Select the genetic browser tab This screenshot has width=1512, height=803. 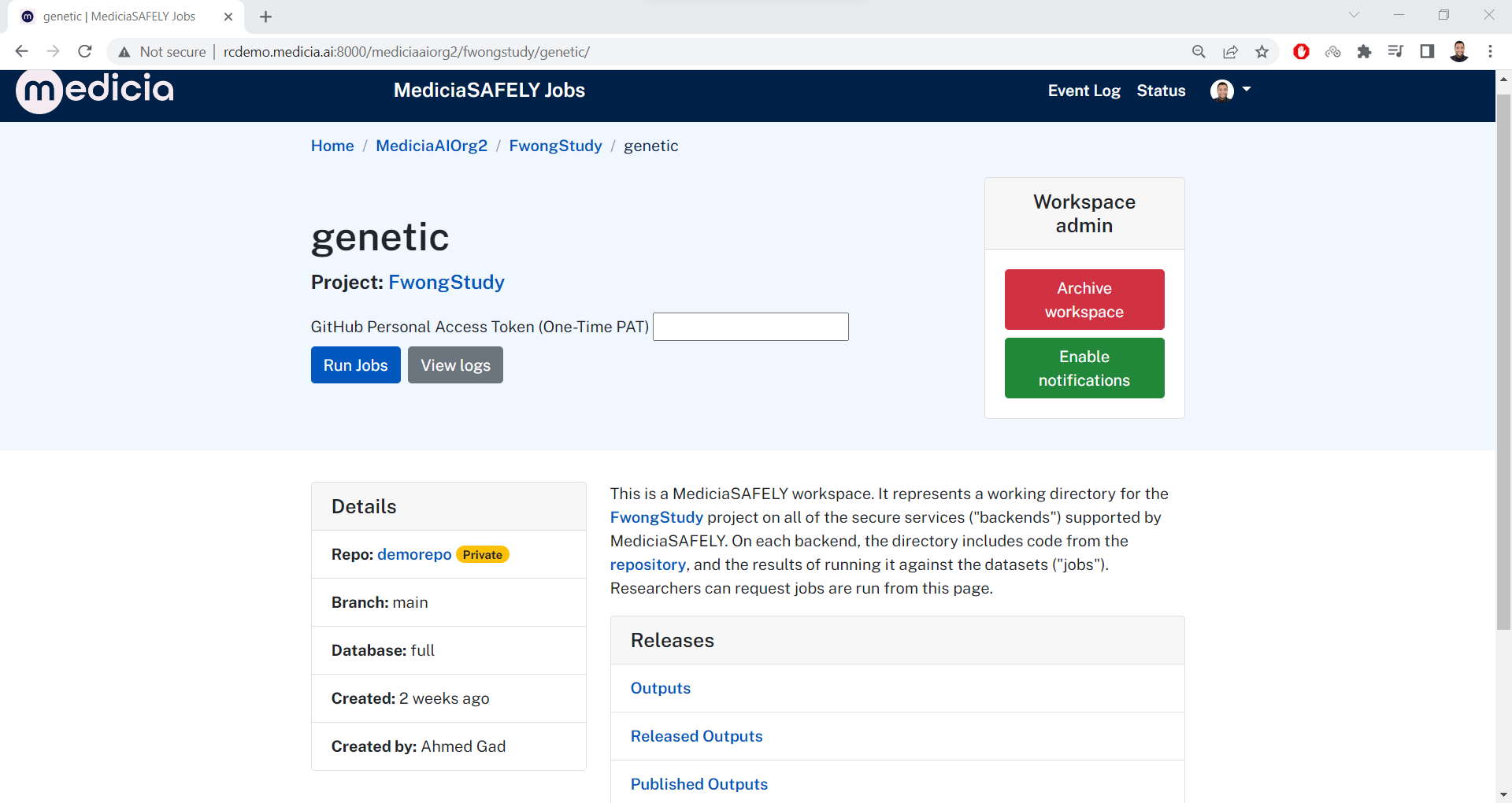click(126, 17)
